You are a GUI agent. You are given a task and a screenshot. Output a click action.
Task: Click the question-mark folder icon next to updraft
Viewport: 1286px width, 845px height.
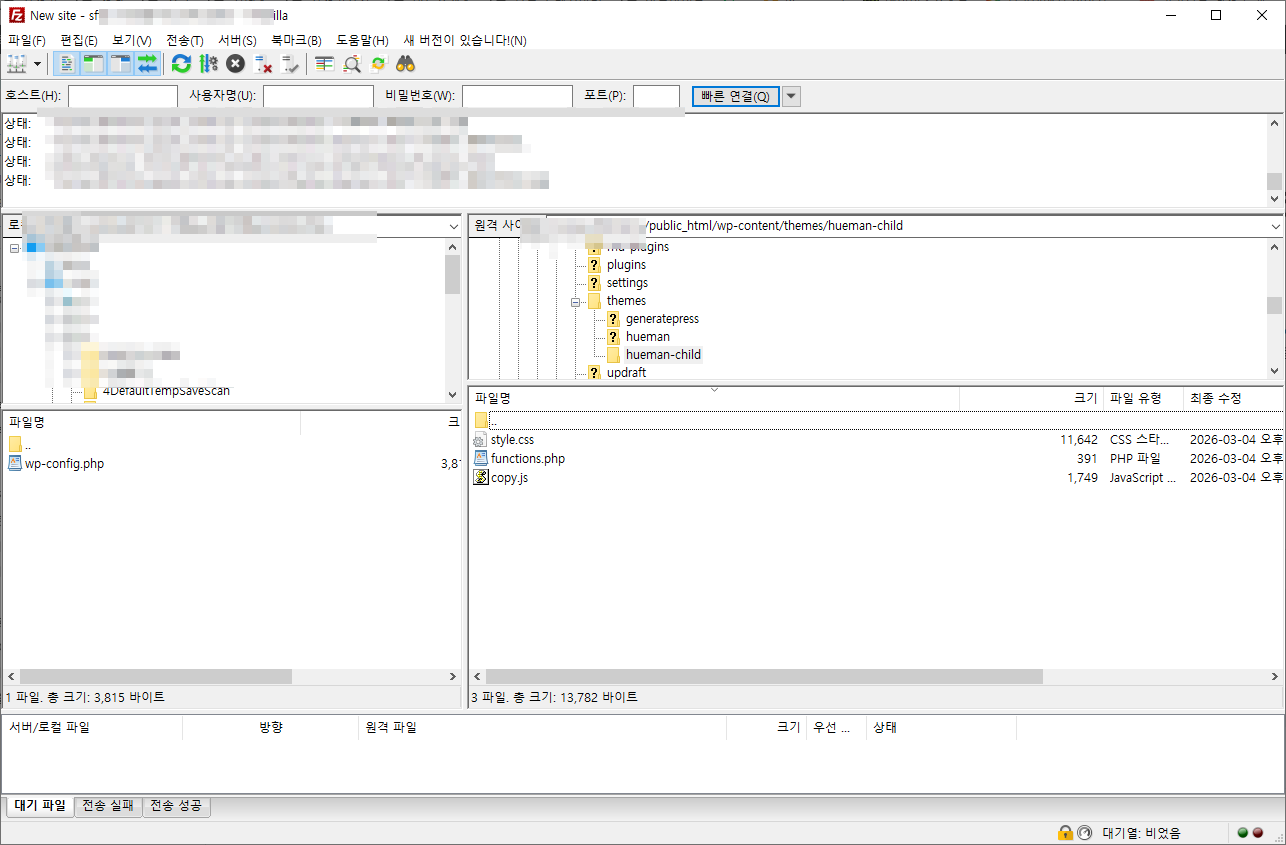(594, 373)
